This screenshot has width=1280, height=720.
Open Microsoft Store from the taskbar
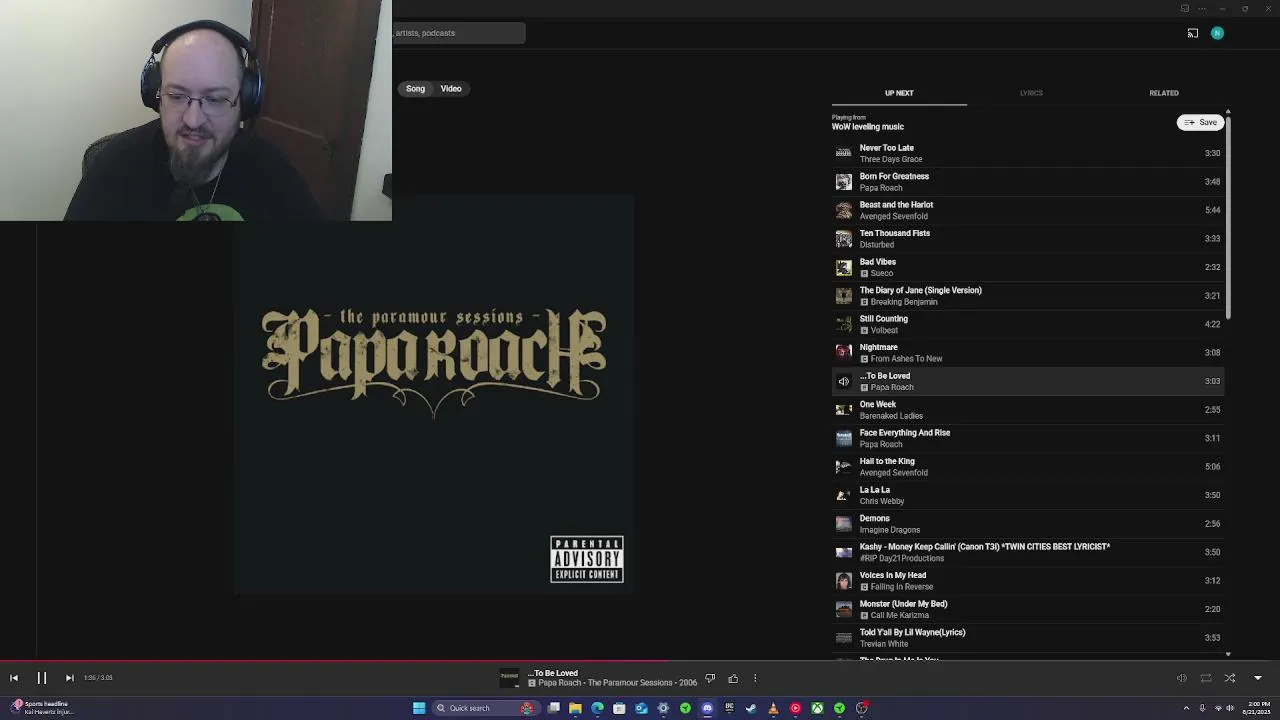tap(619, 708)
